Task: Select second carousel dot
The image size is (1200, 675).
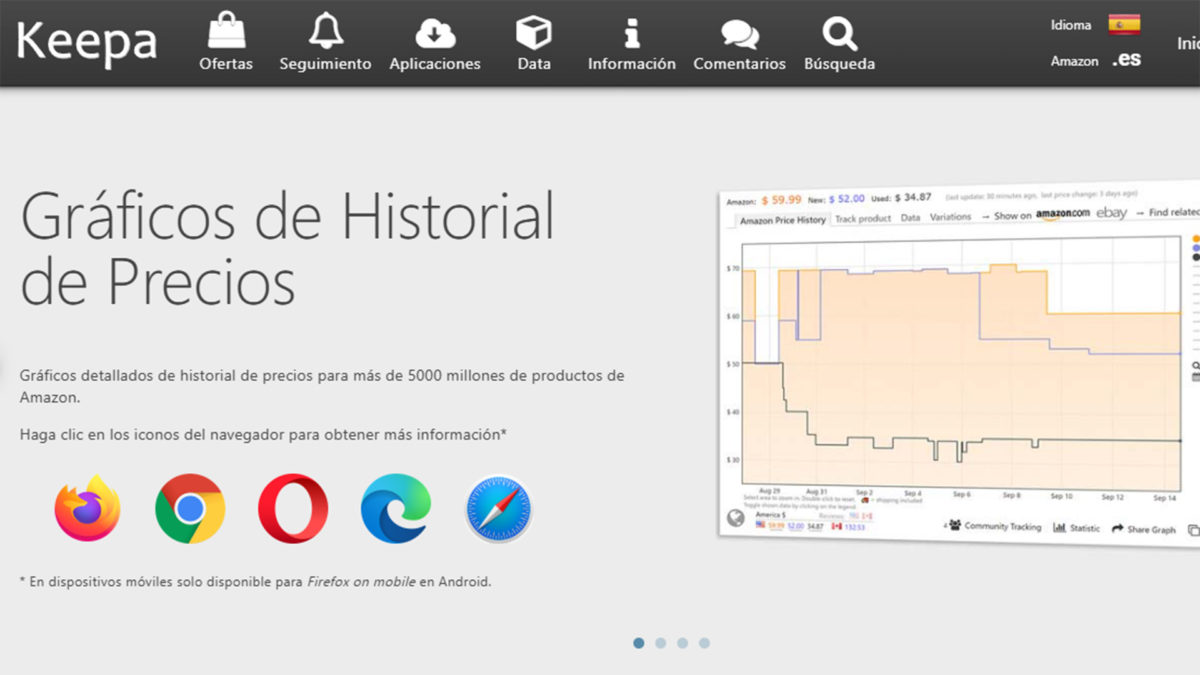Action: pos(661,643)
